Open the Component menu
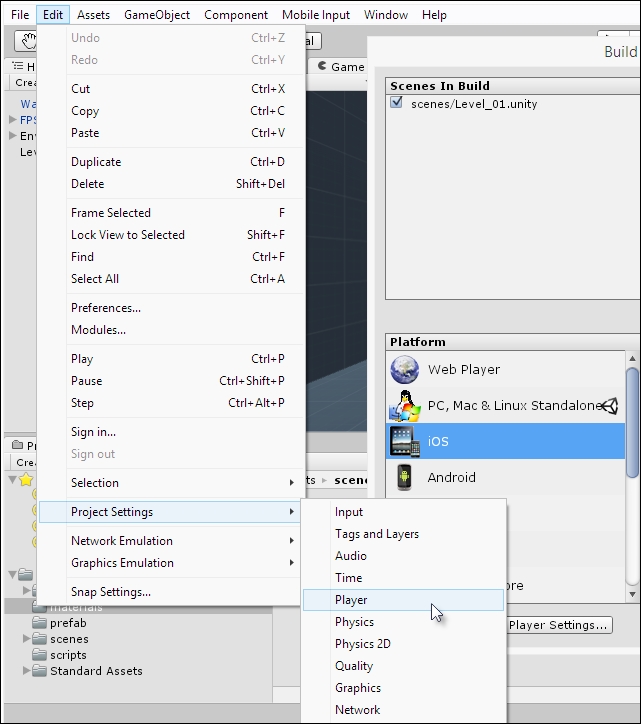 236,15
